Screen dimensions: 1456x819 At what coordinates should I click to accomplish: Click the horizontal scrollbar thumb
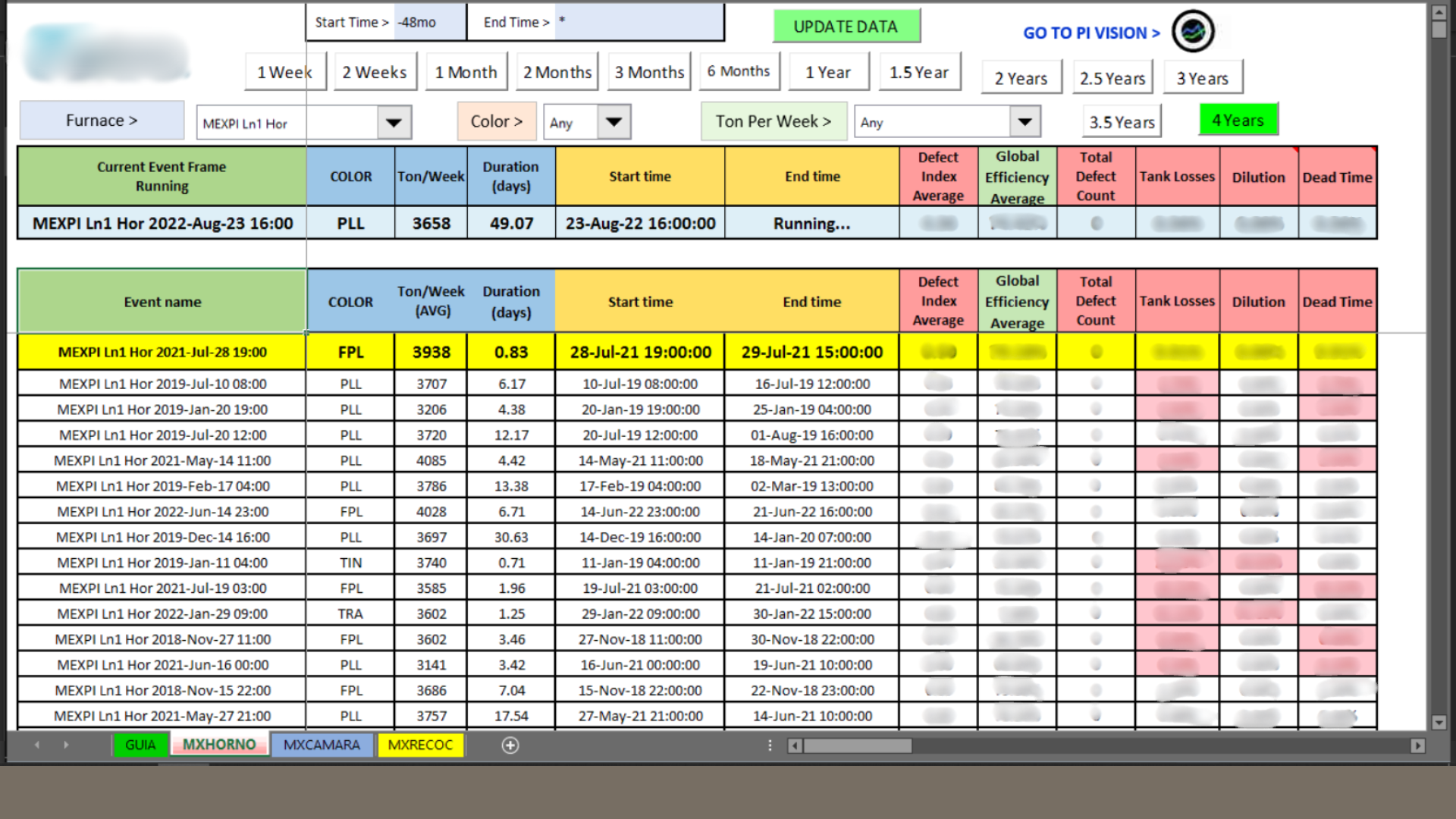pyautogui.click(x=858, y=745)
